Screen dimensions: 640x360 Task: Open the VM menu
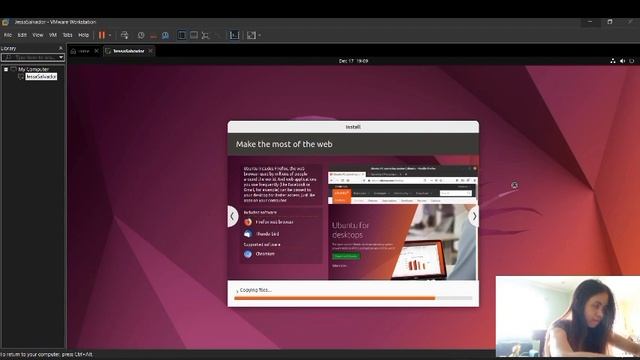pyautogui.click(x=53, y=35)
